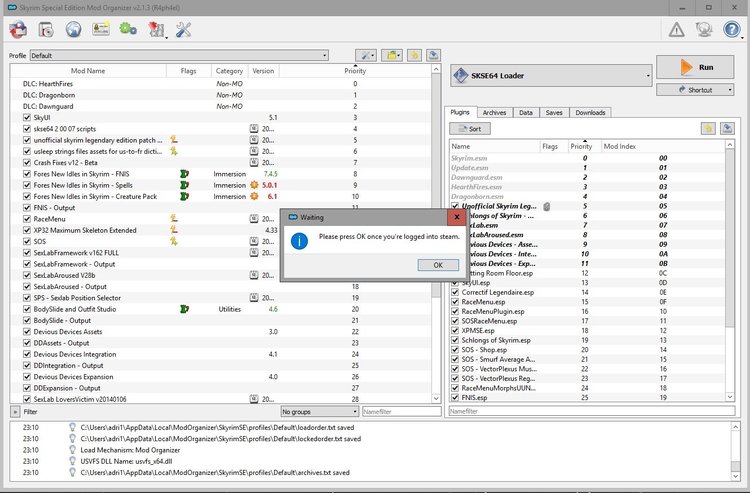Open the Downloads tab
750x493 pixels.
[x=590, y=113]
